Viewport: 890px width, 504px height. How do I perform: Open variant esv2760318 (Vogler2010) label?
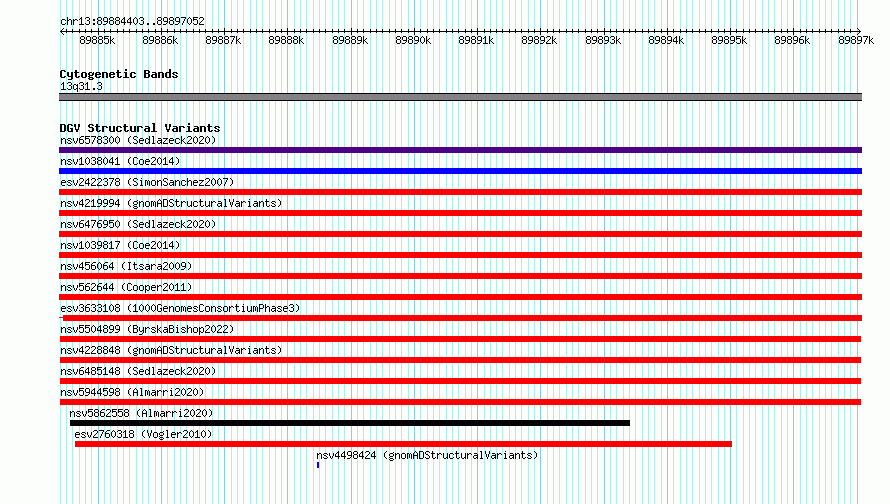pyautogui.click(x=143, y=434)
